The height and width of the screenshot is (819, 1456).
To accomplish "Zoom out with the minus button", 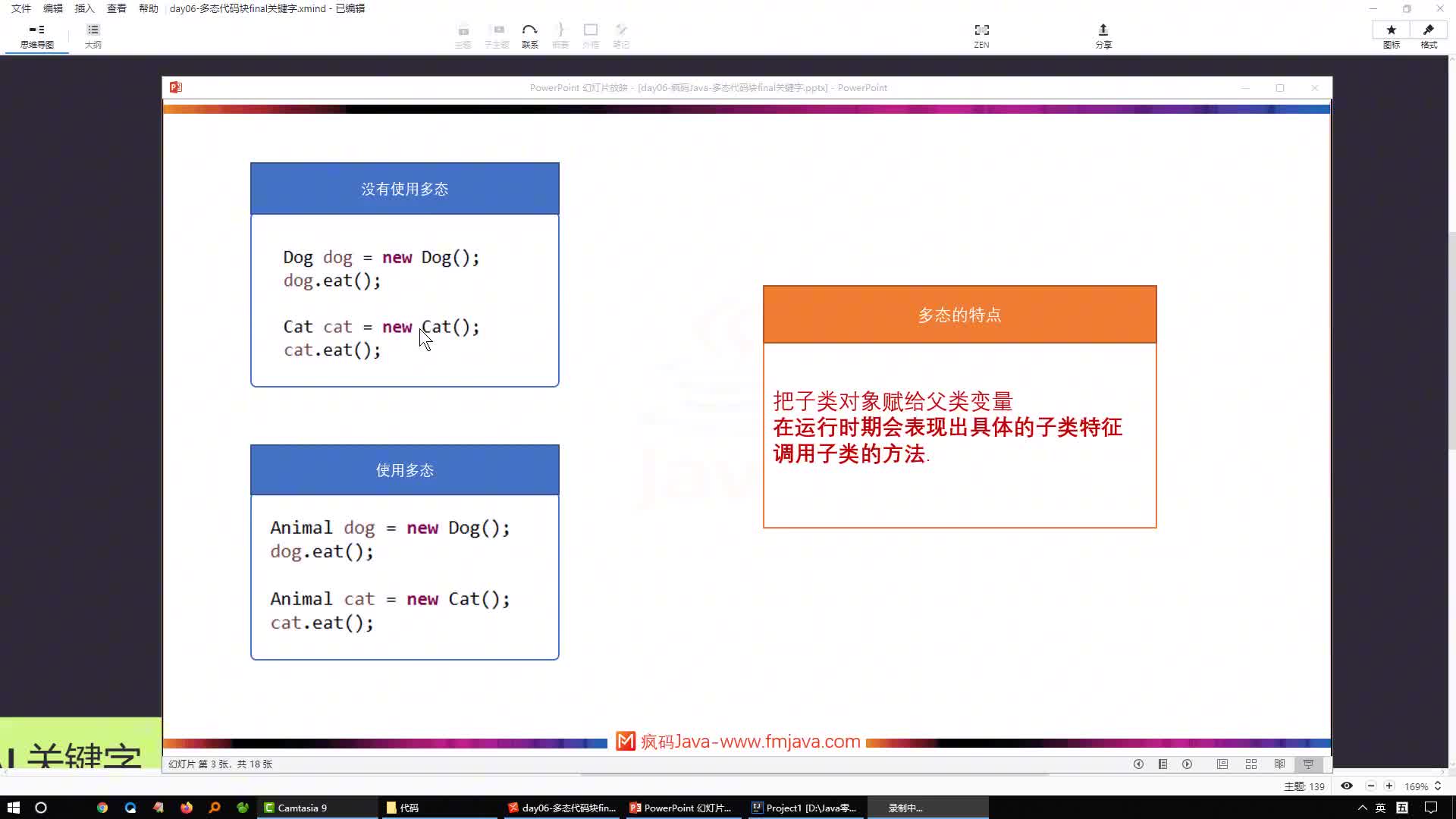I will click(x=1371, y=786).
